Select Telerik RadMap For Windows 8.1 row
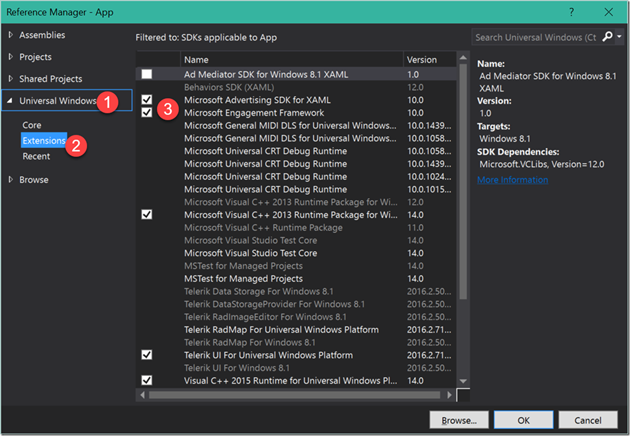 pos(297,342)
